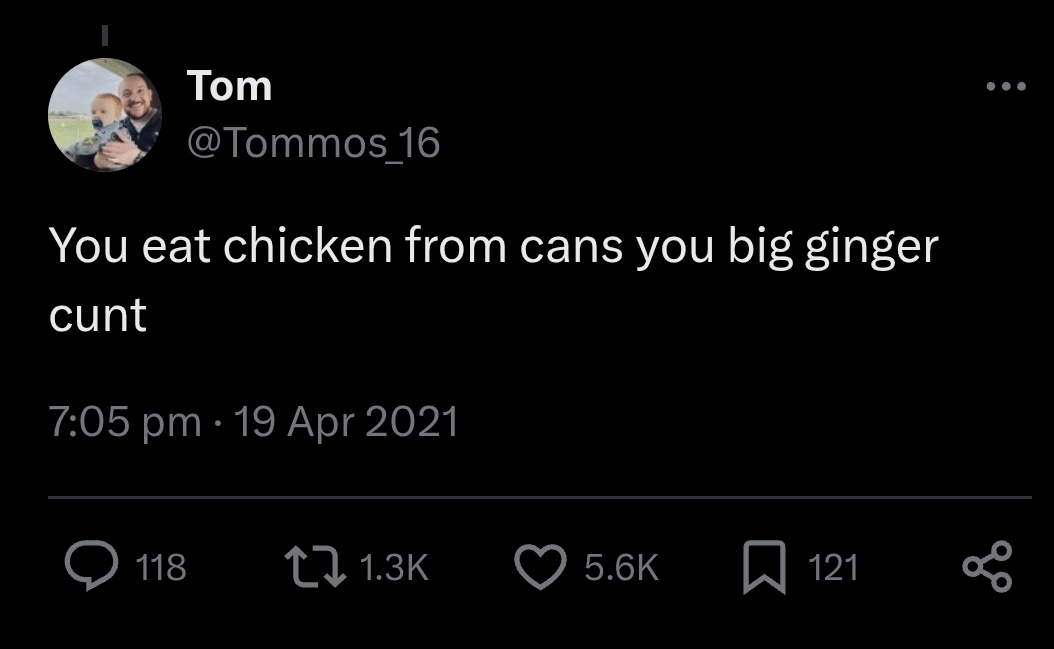Open the @Tommos_16 handle link
The height and width of the screenshot is (649, 1054).
[313, 144]
